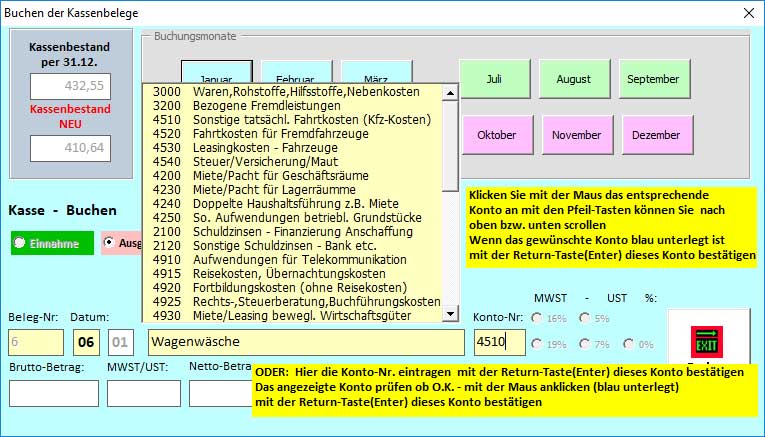
Task: Select account 4540 Steuer/Versicherung/Maut
Action: [293, 161]
